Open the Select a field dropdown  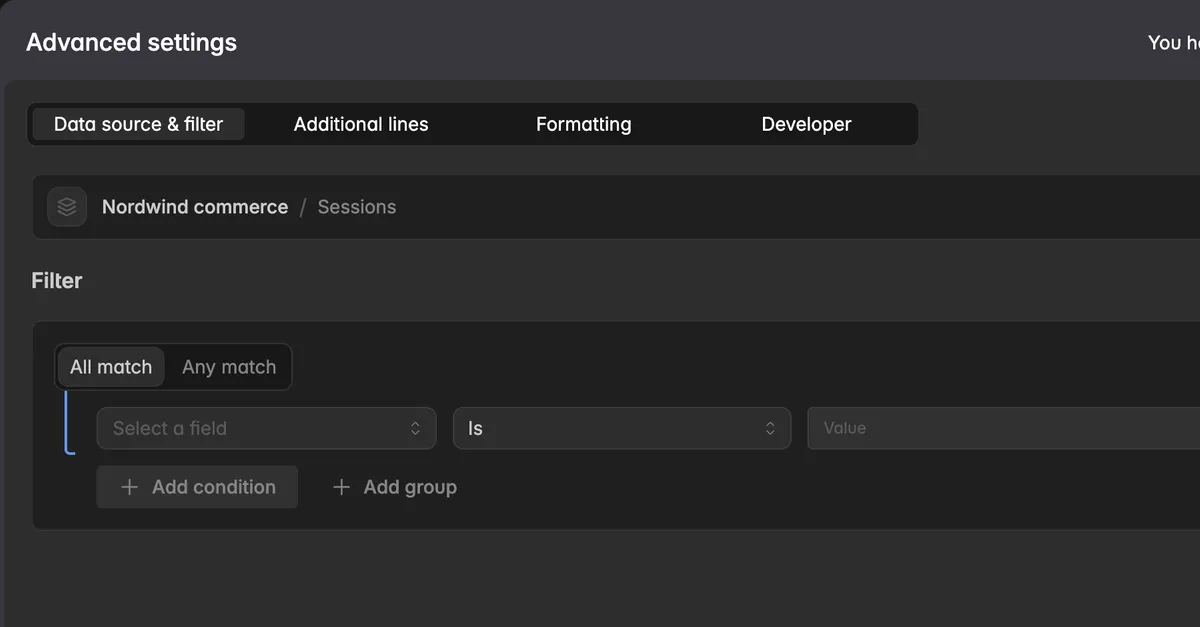pos(267,428)
